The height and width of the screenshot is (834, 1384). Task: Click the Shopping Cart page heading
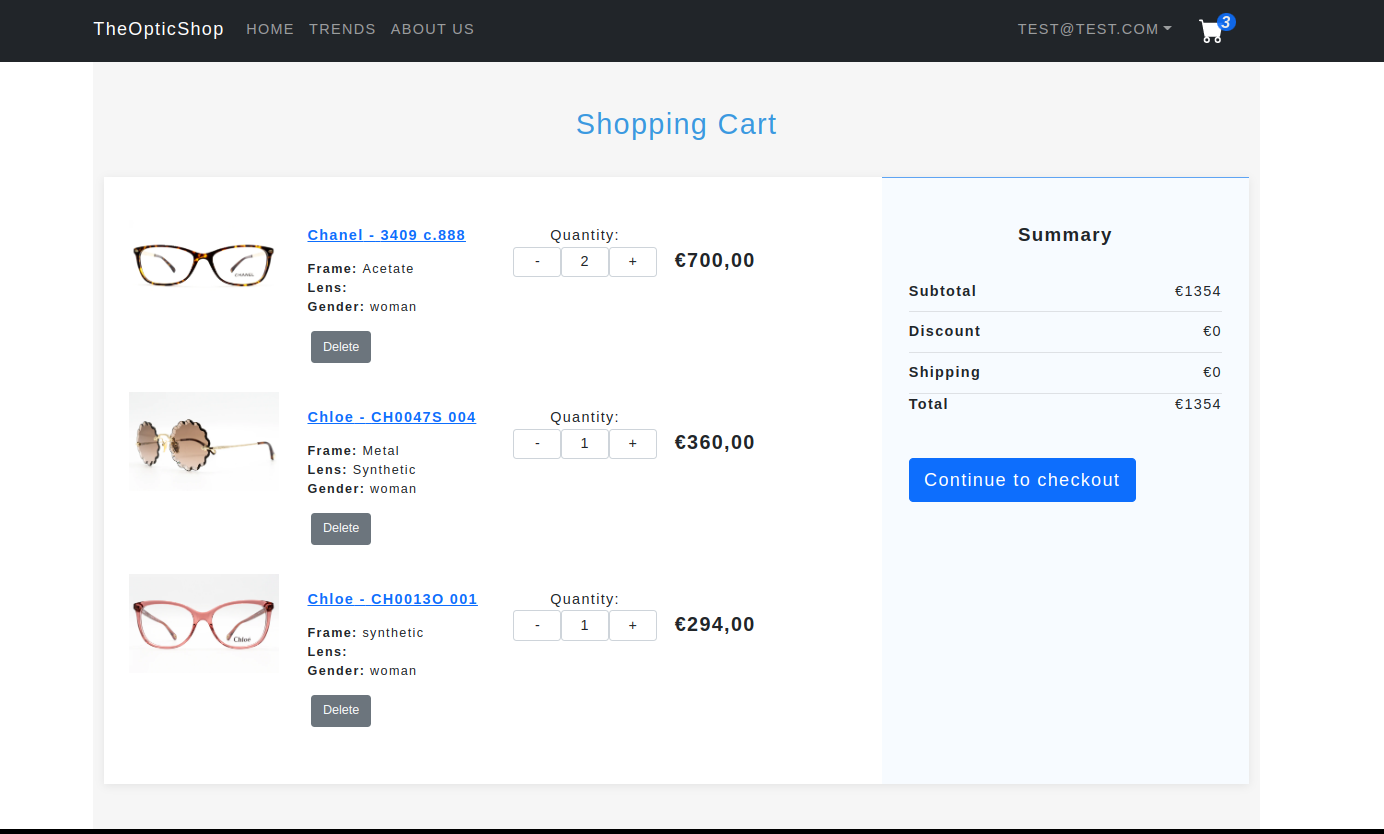tap(676, 124)
